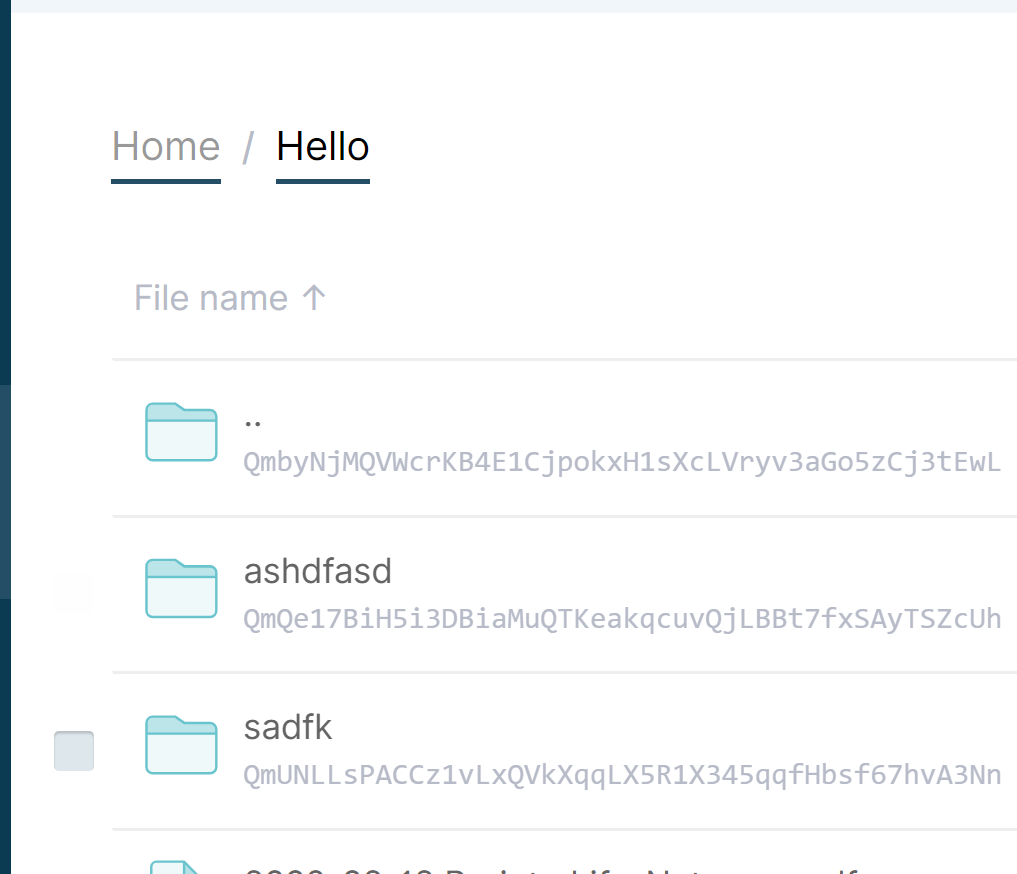Image resolution: width=1017 pixels, height=874 pixels.
Task: Toggle sorting by clicking File name header
Action: 210,297
